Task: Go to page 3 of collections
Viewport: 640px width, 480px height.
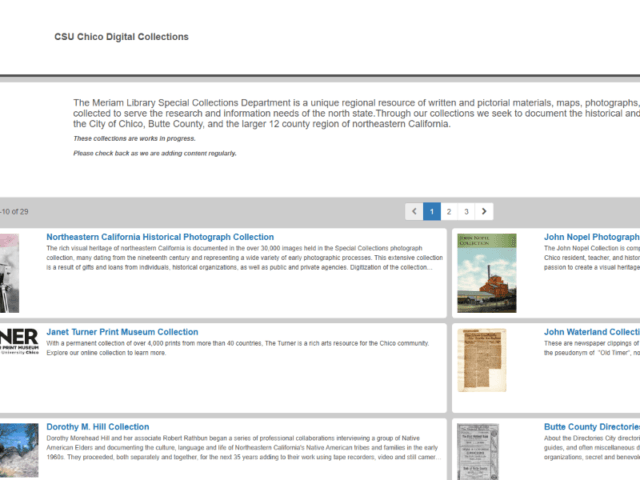Action: click(467, 211)
